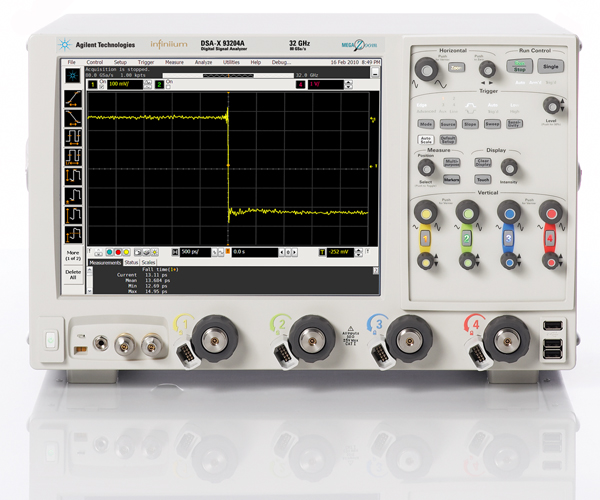Click the yellow circle icon under the waveform
This screenshot has width=600, height=500.
tap(126, 252)
